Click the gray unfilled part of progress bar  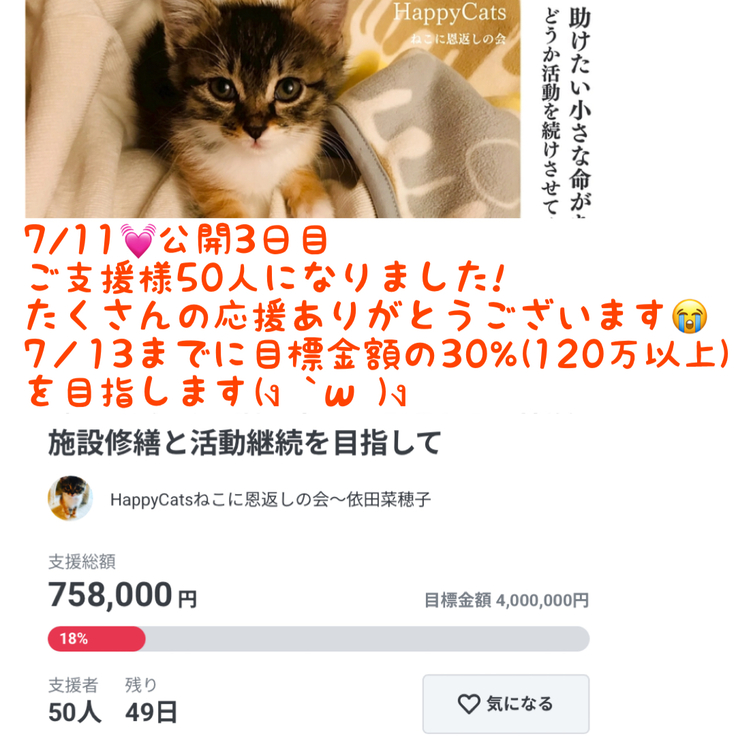(366, 638)
